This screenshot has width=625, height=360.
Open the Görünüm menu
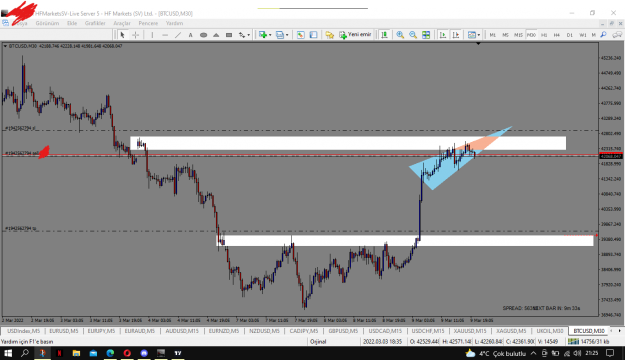click(x=47, y=24)
